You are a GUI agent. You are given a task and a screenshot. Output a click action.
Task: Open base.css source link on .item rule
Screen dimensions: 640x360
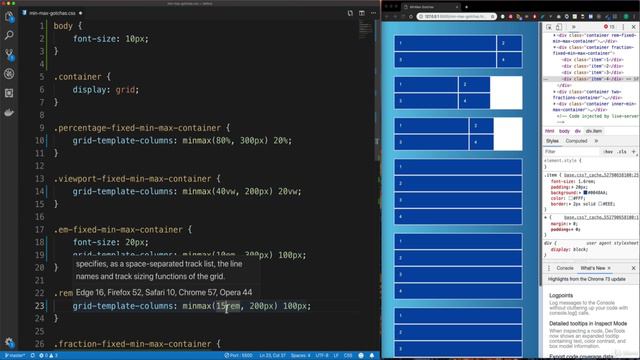point(601,175)
